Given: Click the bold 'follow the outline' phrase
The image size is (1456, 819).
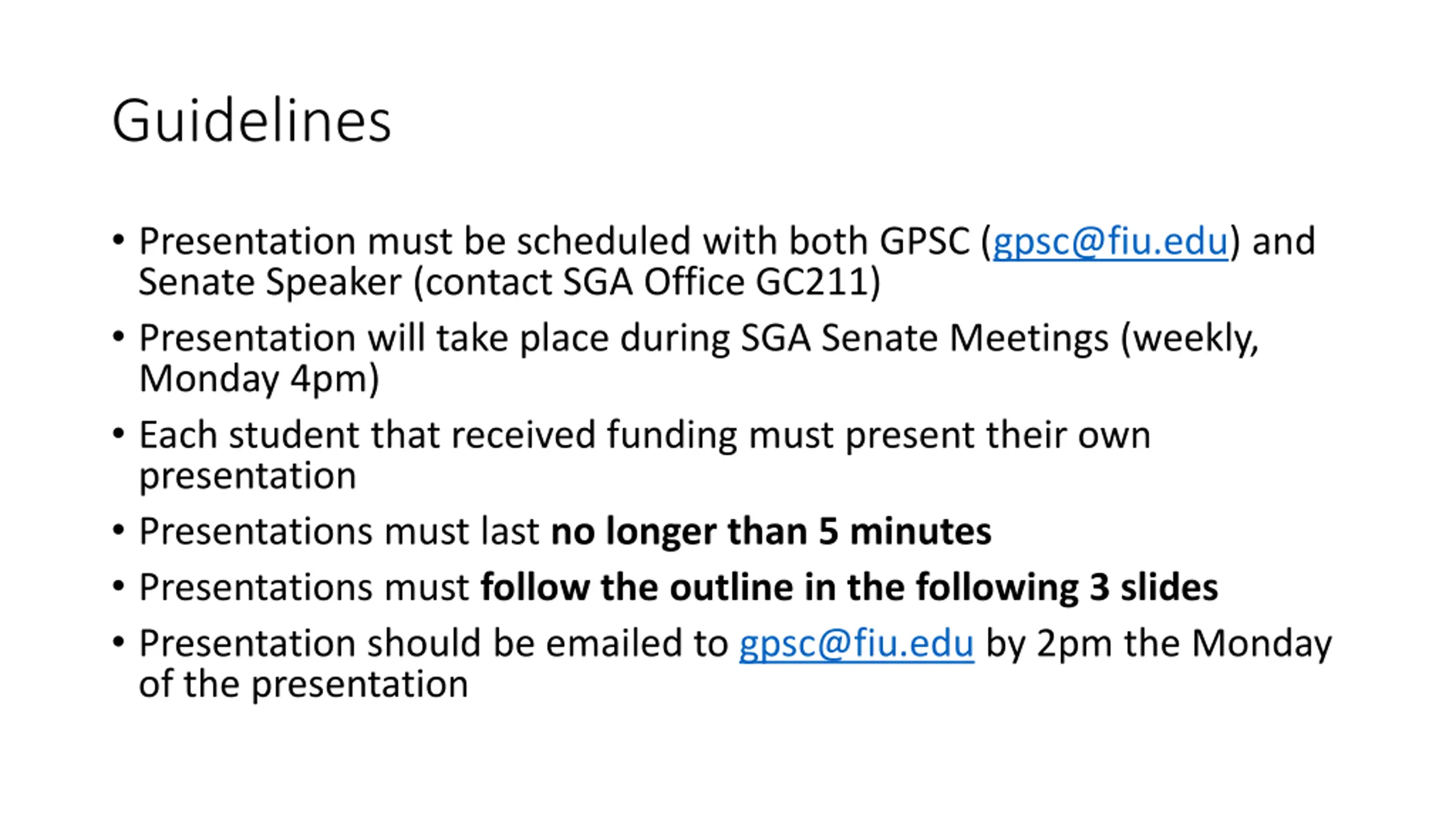Looking at the screenshot, I should point(637,587).
